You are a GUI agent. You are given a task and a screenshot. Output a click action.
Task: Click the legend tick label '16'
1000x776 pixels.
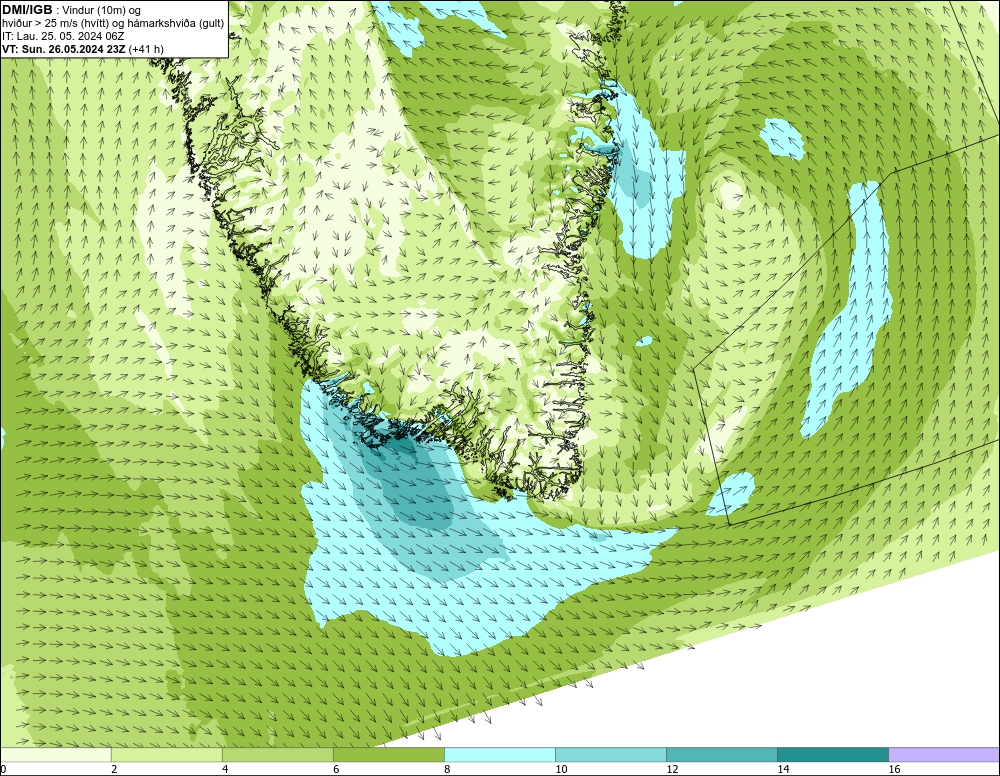tap(894, 770)
